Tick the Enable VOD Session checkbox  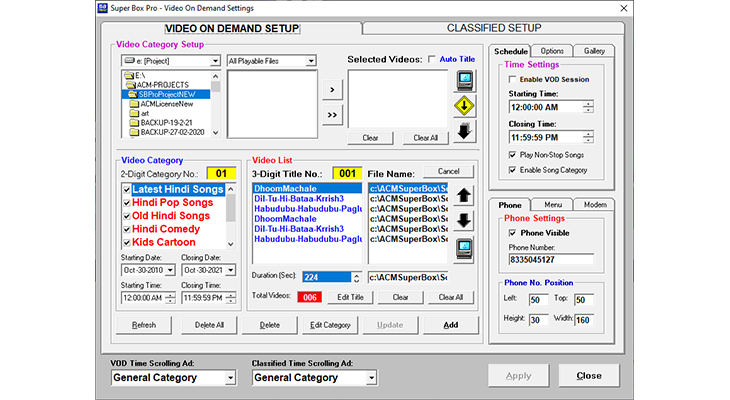click(514, 79)
